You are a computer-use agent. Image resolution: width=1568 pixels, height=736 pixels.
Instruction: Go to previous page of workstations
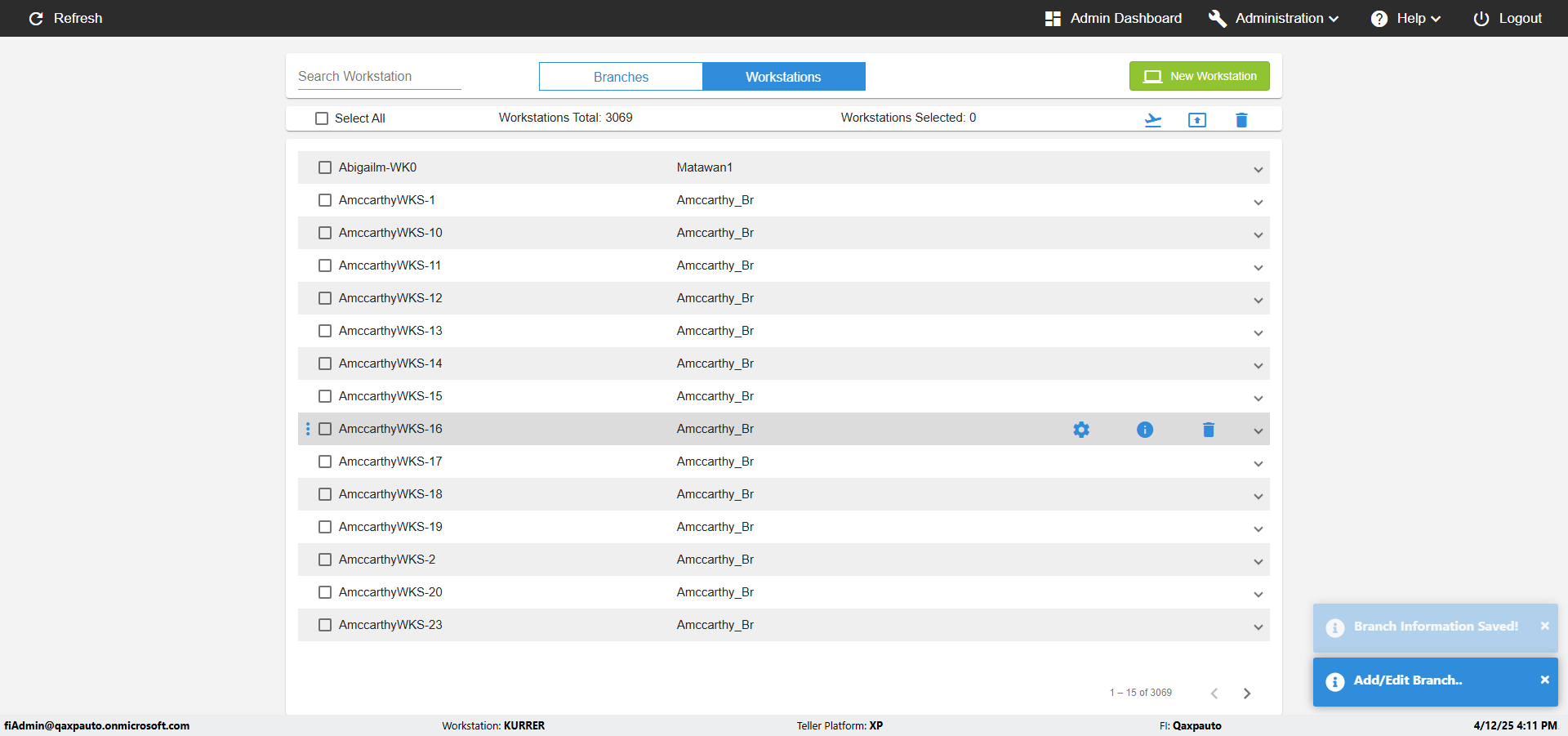pyautogui.click(x=1214, y=694)
